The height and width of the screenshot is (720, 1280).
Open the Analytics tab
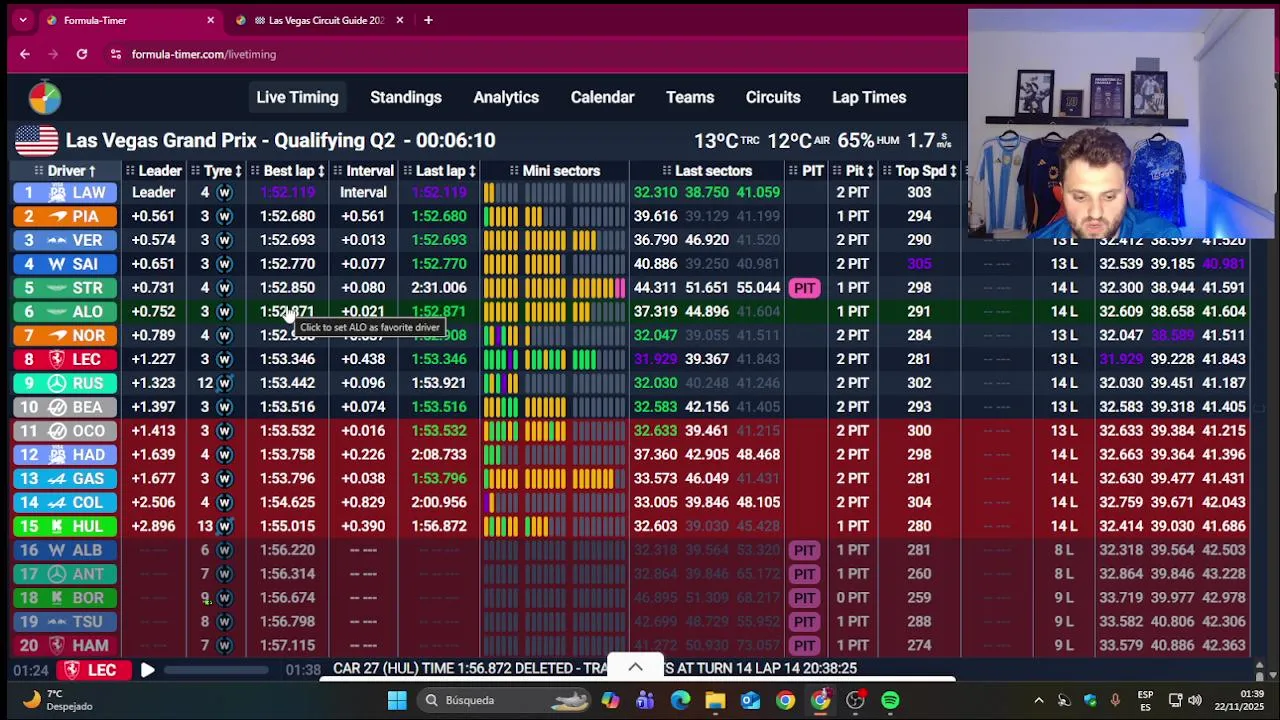click(x=506, y=98)
